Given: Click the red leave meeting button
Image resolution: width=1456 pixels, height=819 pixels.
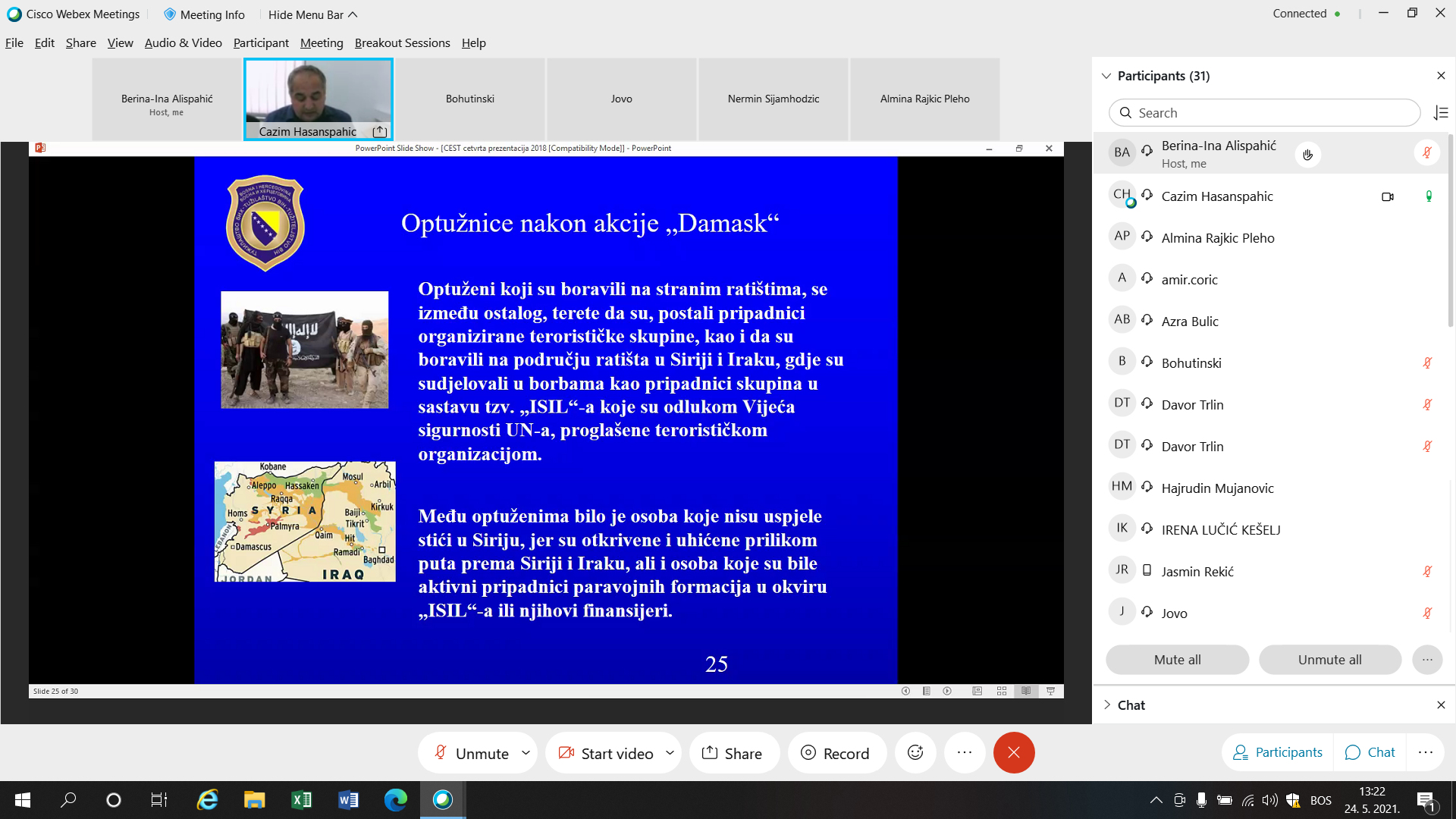Looking at the screenshot, I should [x=1014, y=752].
